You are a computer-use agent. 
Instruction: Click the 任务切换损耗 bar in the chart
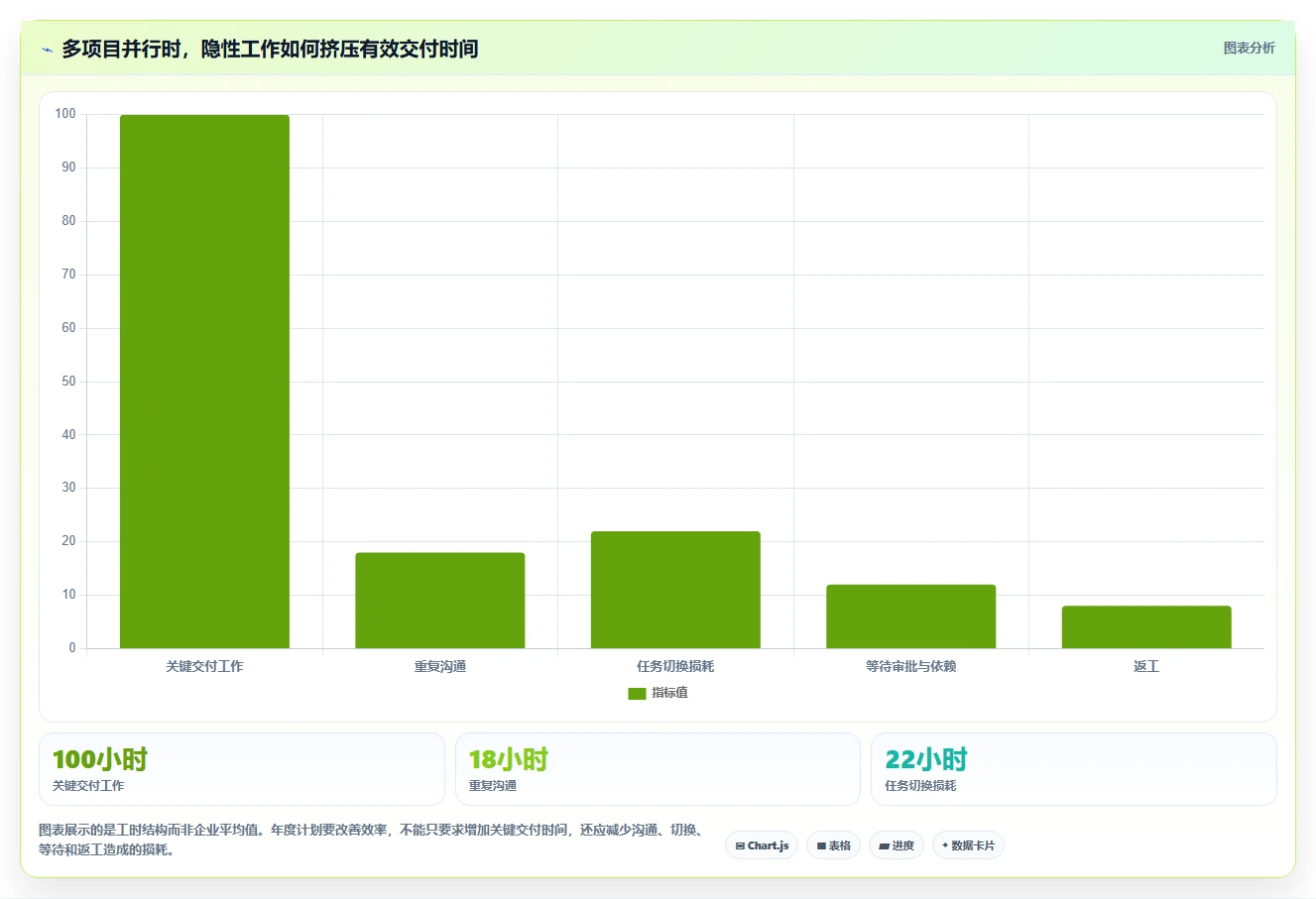point(675,590)
